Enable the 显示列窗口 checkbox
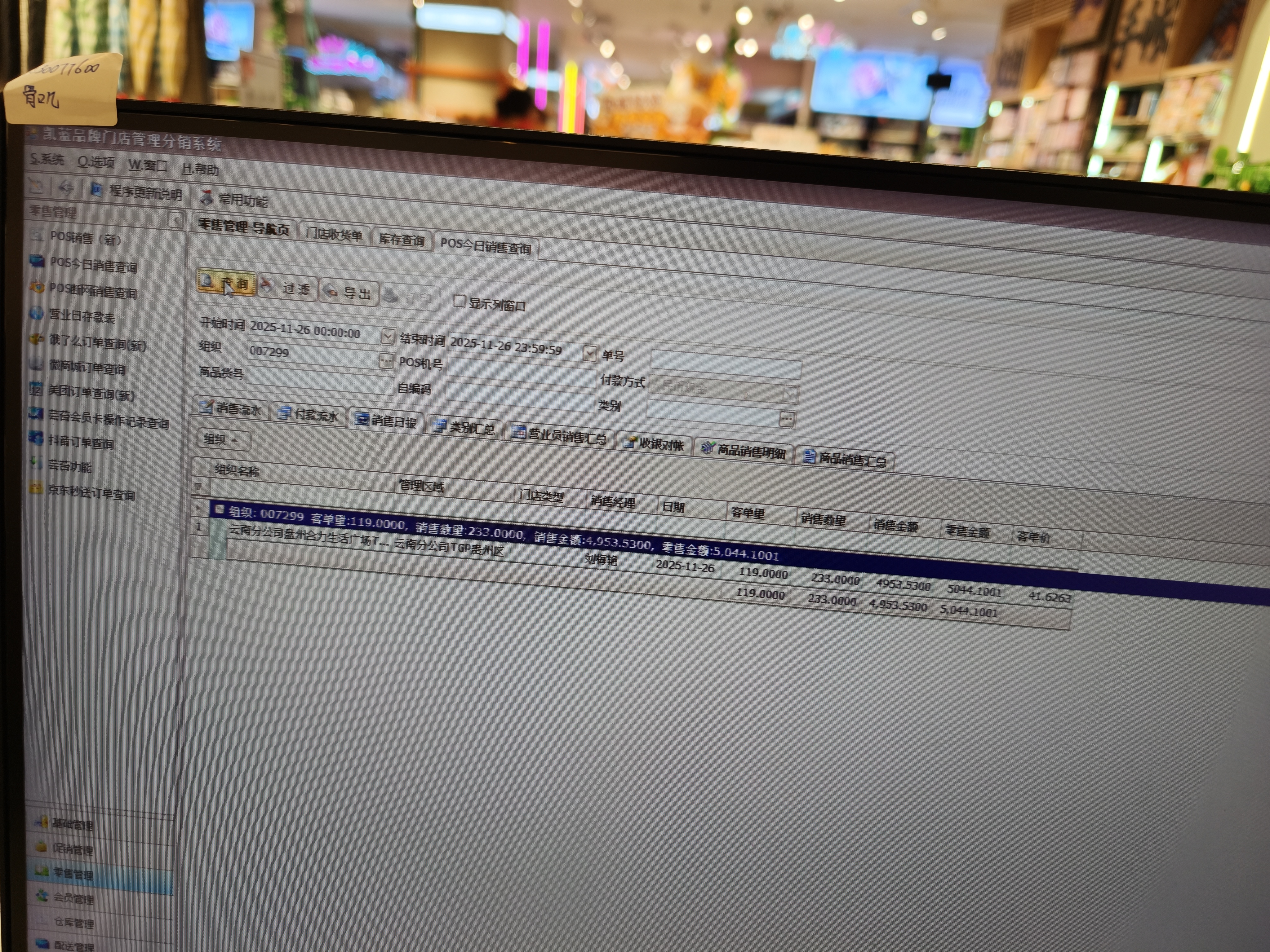This screenshot has width=1270, height=952. [459, 301]
